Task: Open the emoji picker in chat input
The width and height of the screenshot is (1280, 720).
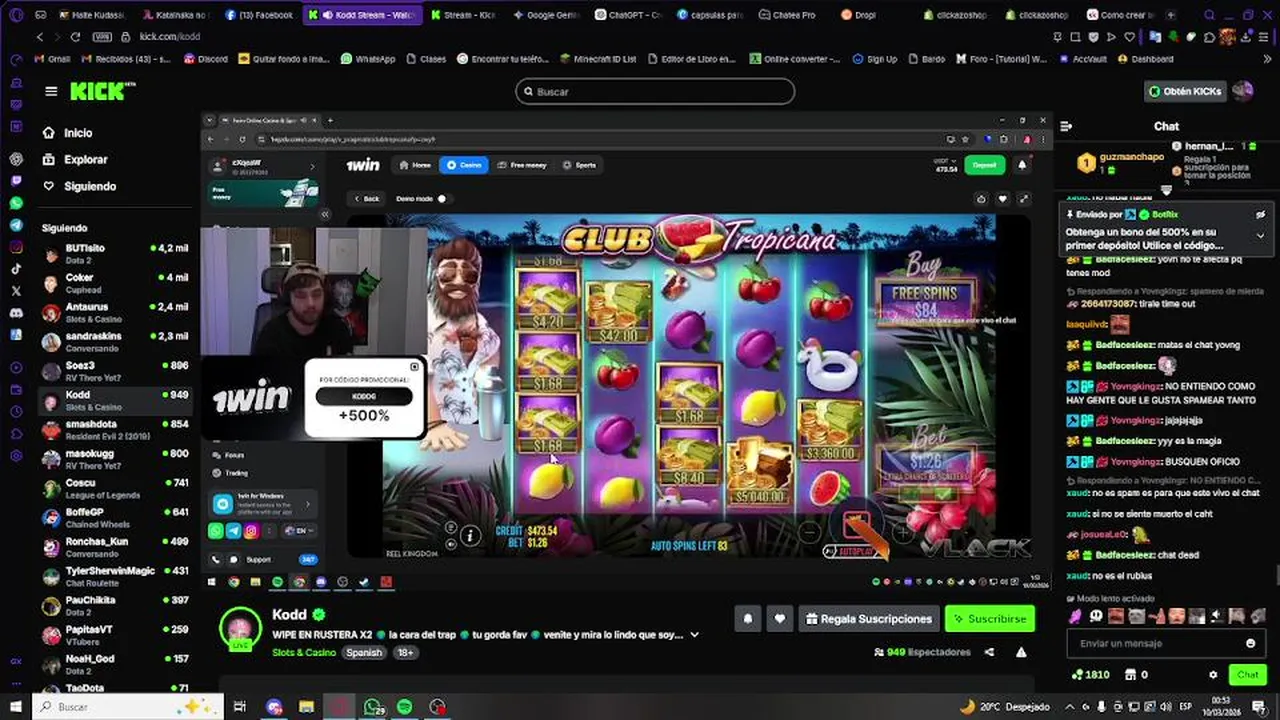Action: (x=1250, y=643)
